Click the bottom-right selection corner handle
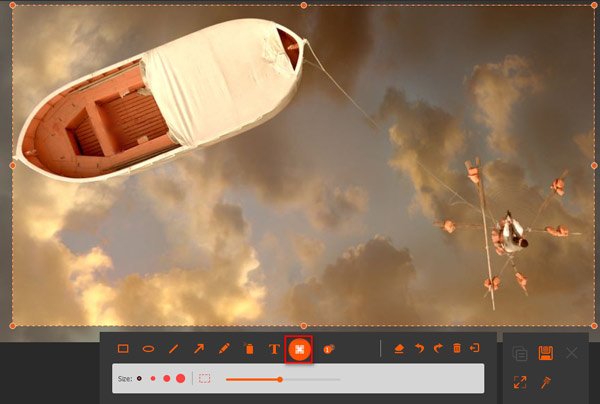 tap(594, 326)
